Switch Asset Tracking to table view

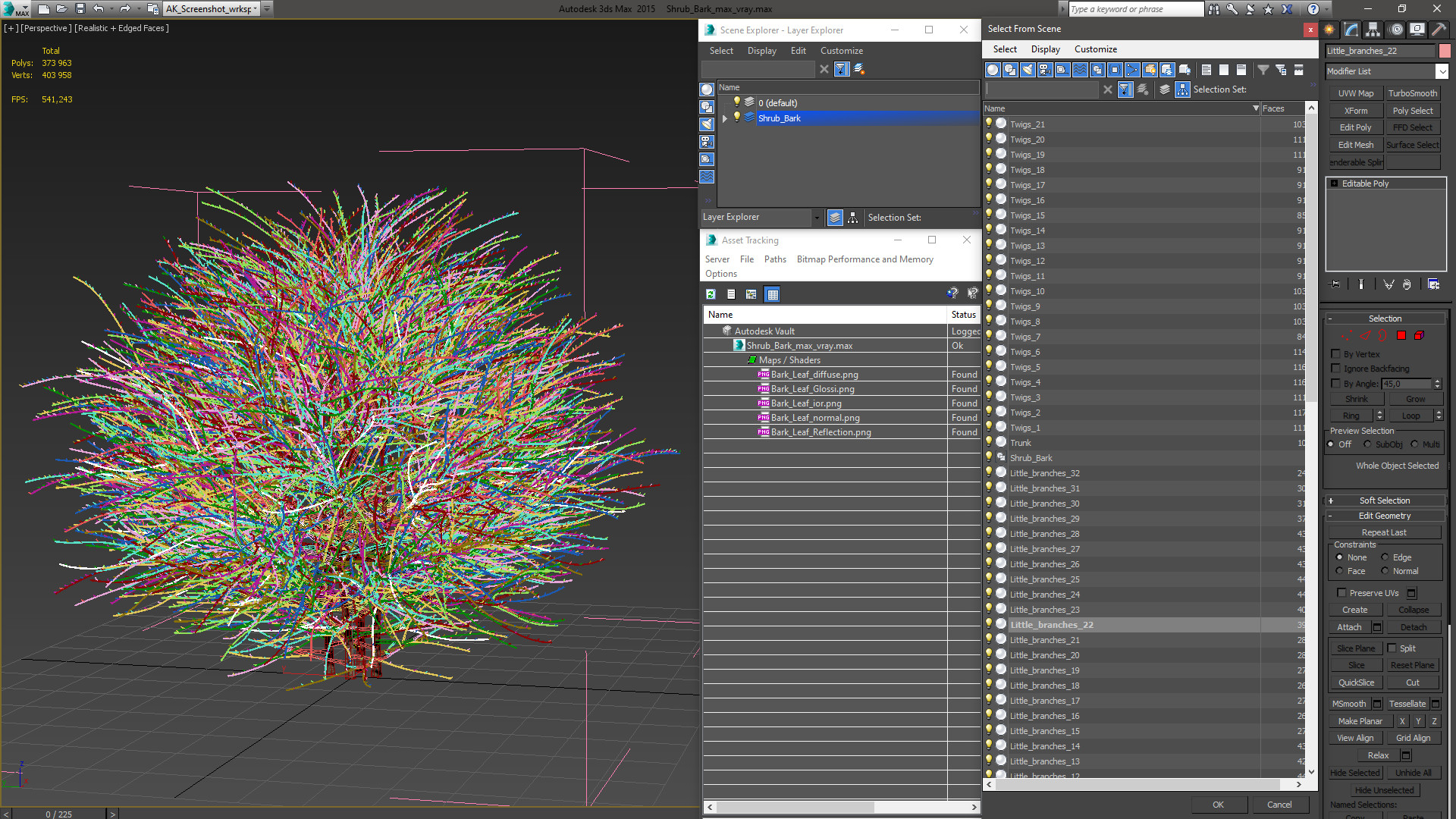click(x=772, y=294)
